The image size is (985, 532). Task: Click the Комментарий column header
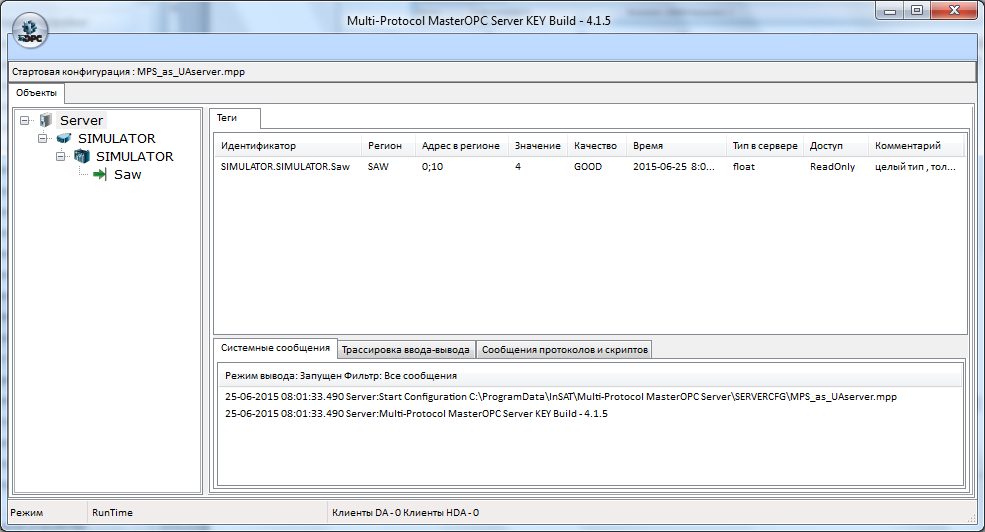click(x=917, y=146)
